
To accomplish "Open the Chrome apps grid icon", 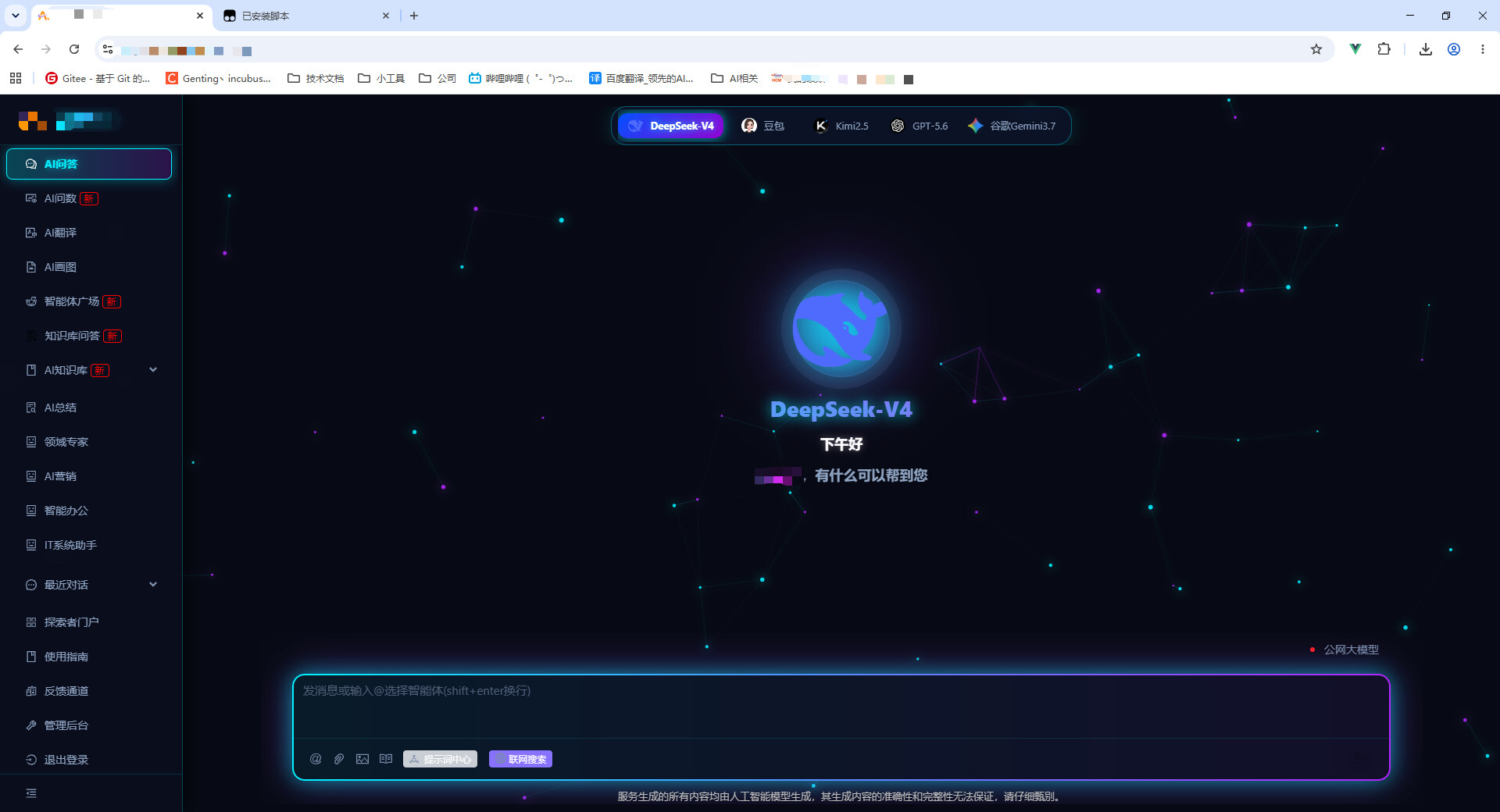I will (16, 78).
